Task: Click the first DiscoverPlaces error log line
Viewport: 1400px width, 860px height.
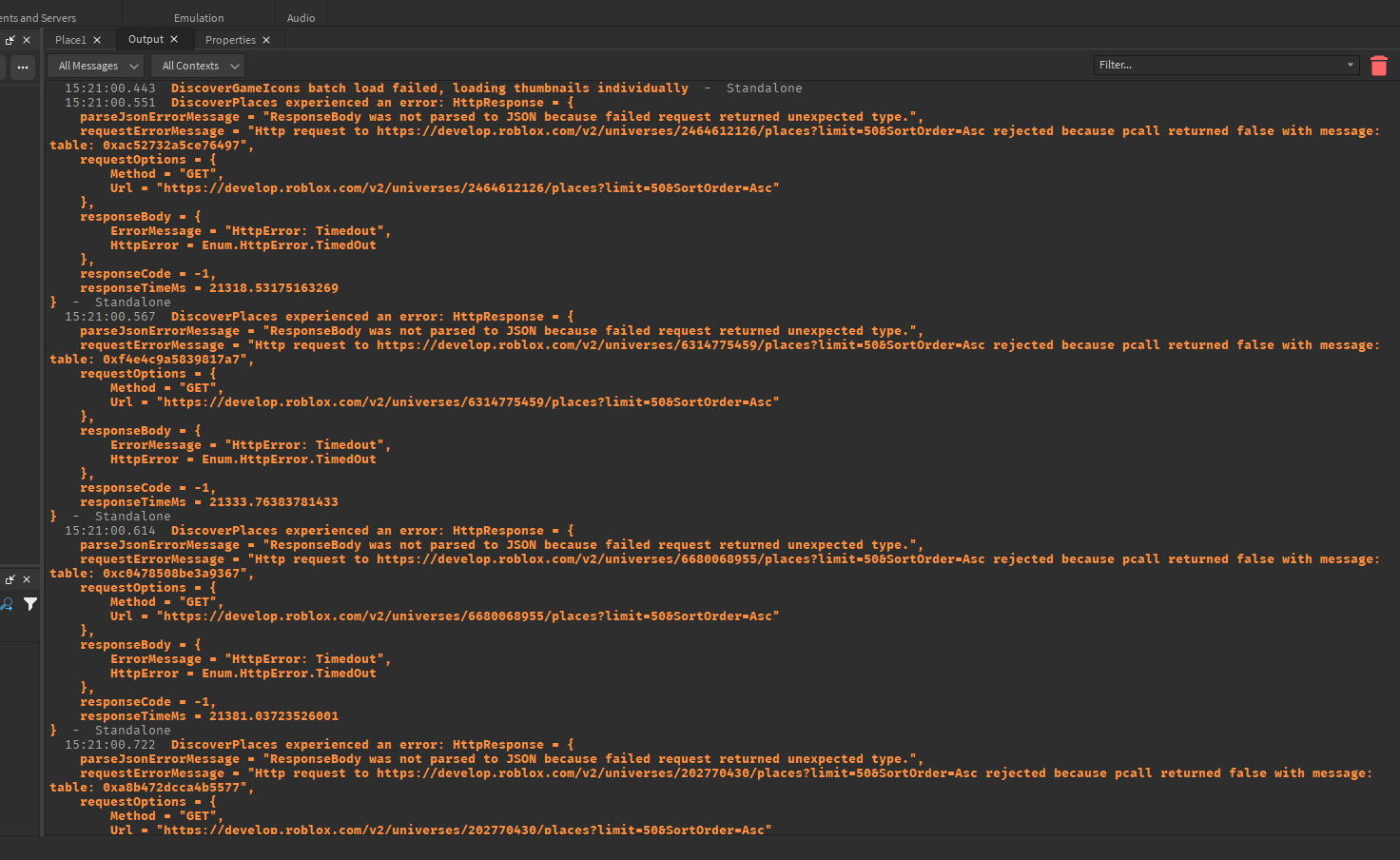Action: [371, 103]
